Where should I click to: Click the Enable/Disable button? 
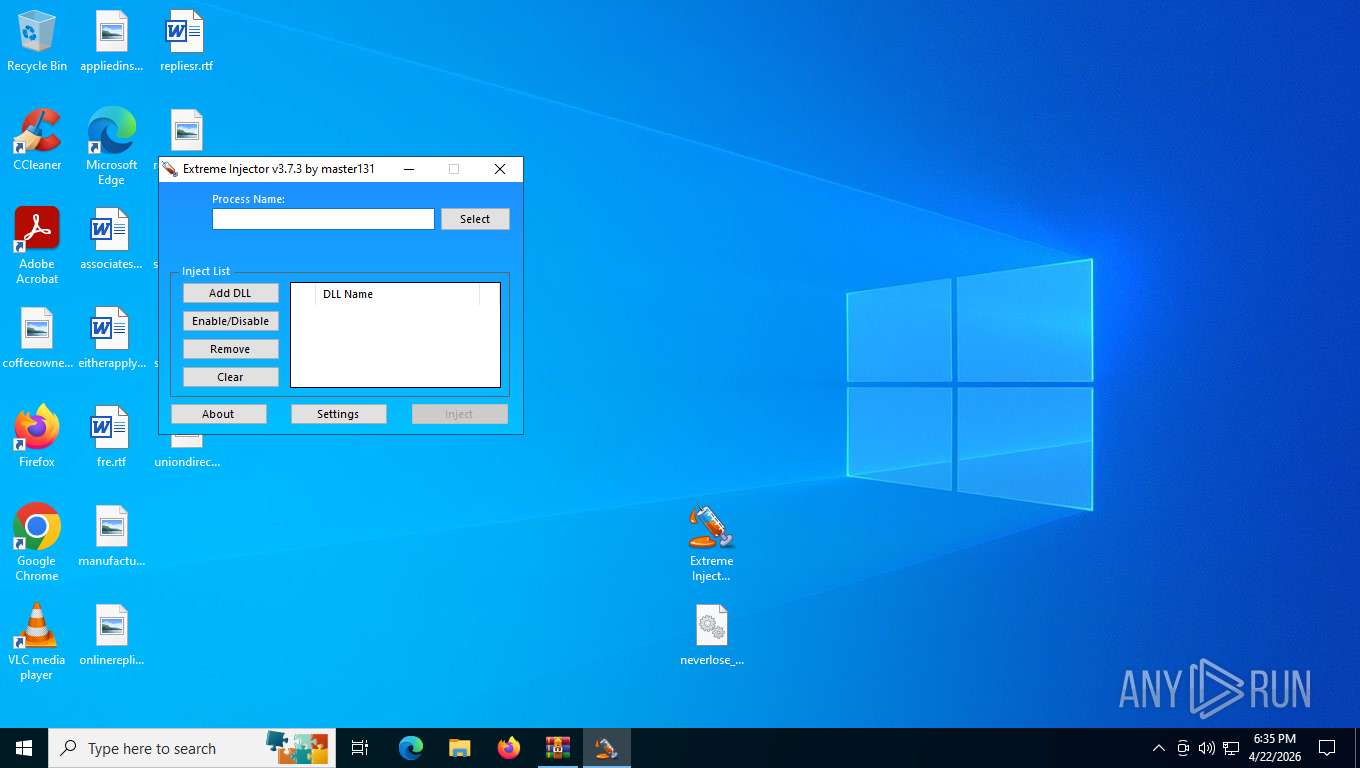[x=230, y=321]
